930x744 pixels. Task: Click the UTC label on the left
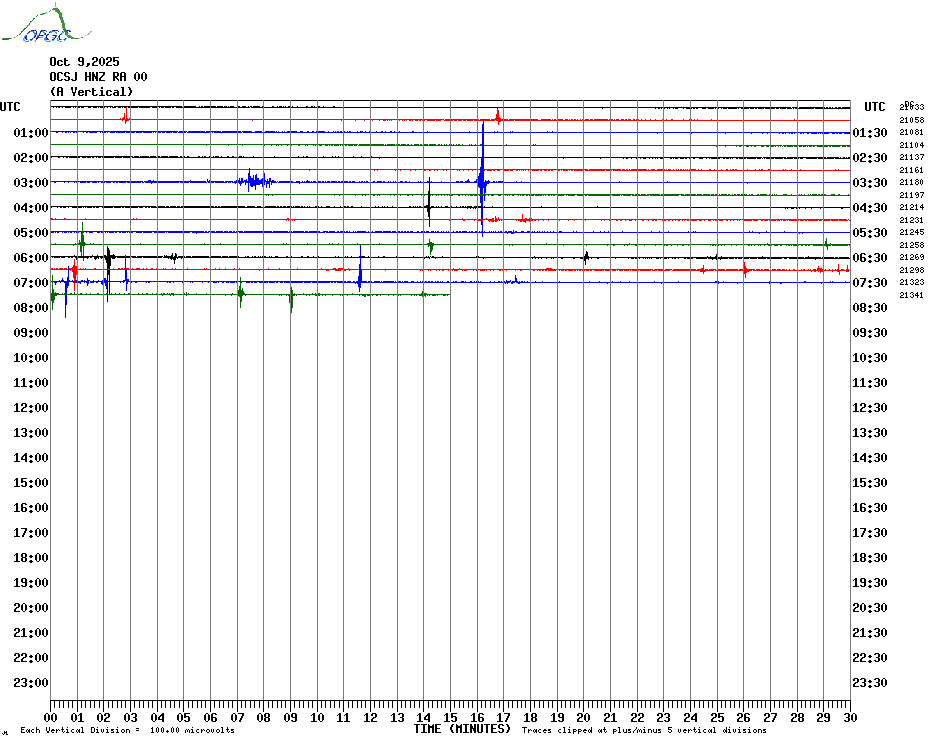10,107
